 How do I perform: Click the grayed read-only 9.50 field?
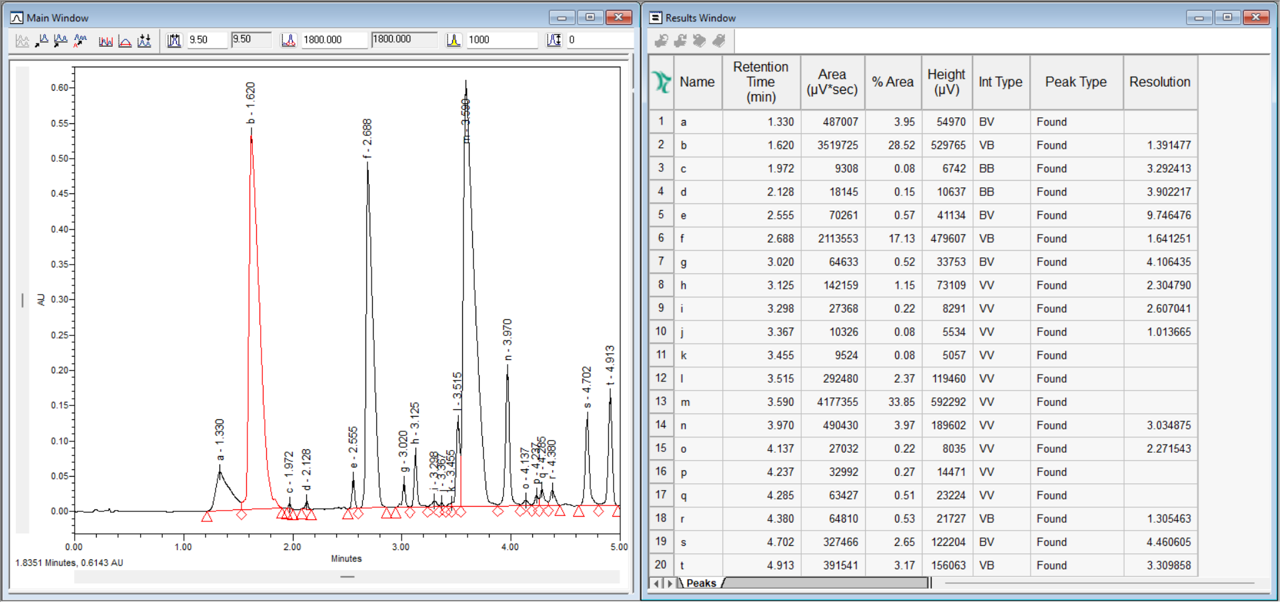click(251, 40)
